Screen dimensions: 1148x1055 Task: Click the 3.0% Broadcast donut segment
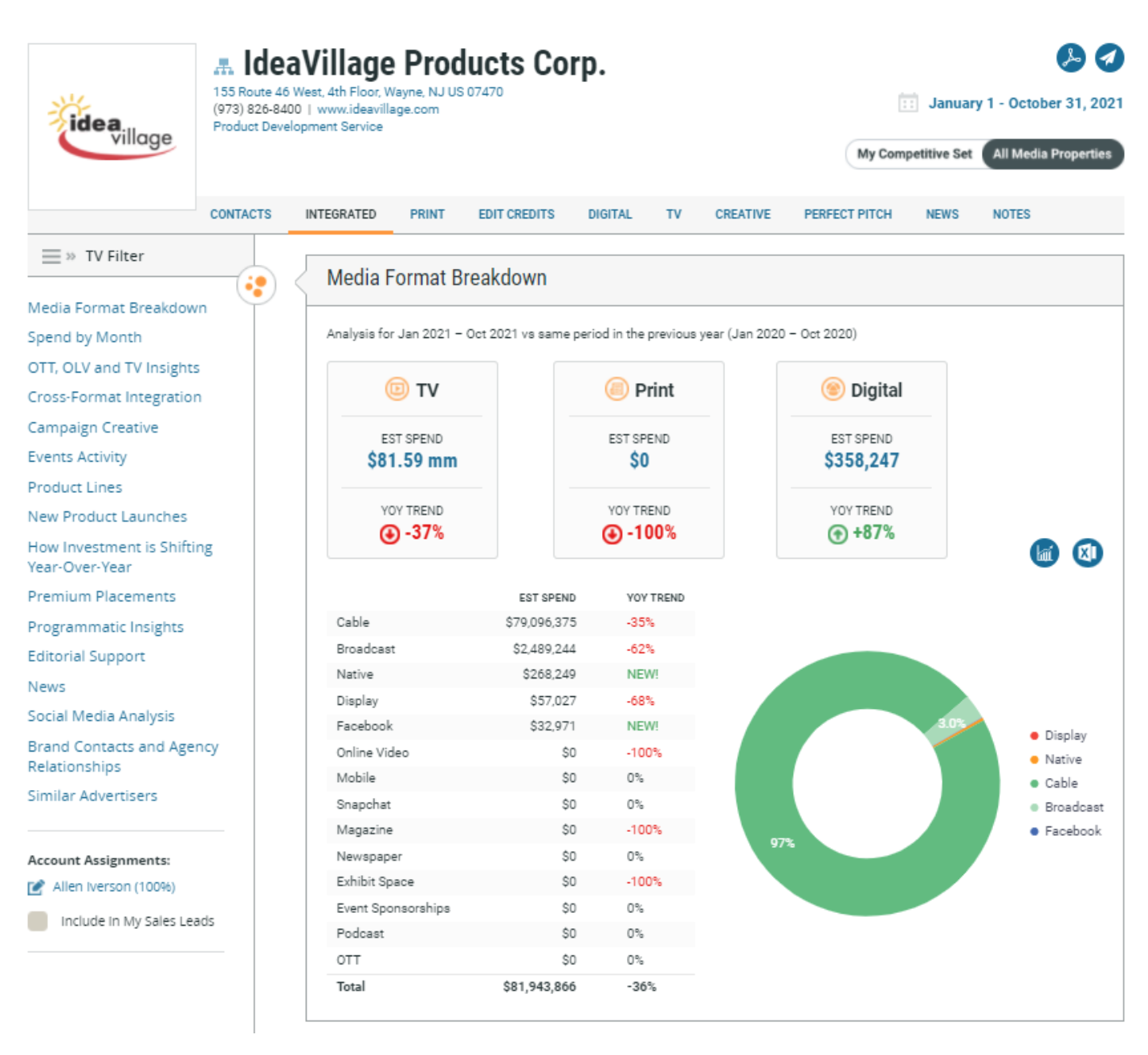953,722
